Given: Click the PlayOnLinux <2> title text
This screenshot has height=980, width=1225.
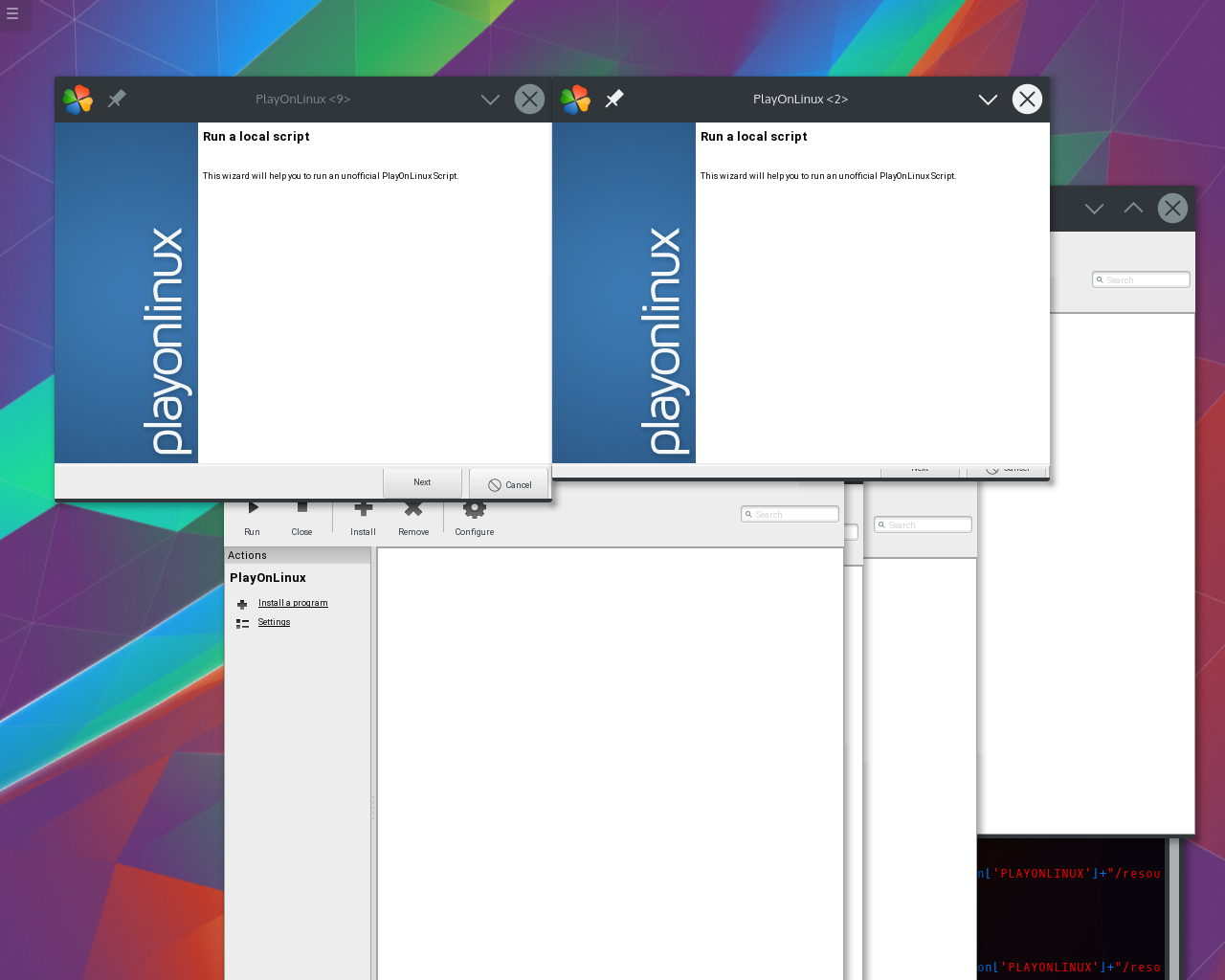Looking at the screenshot, I should pyautogui.click(x=800, y=100).
